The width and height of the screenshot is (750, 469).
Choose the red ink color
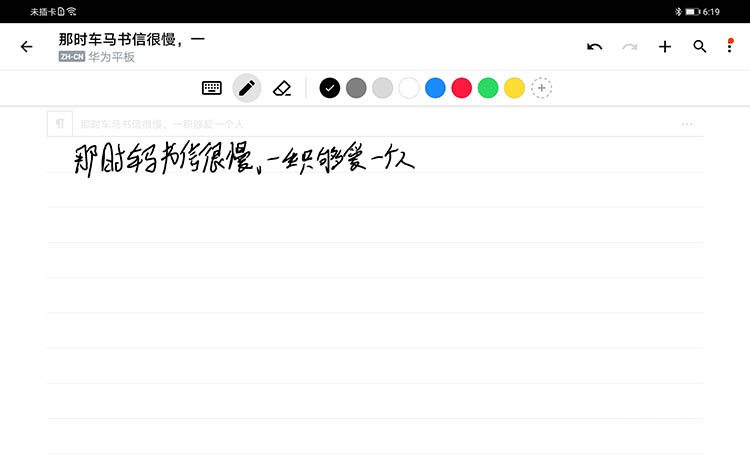coord(462,88)
